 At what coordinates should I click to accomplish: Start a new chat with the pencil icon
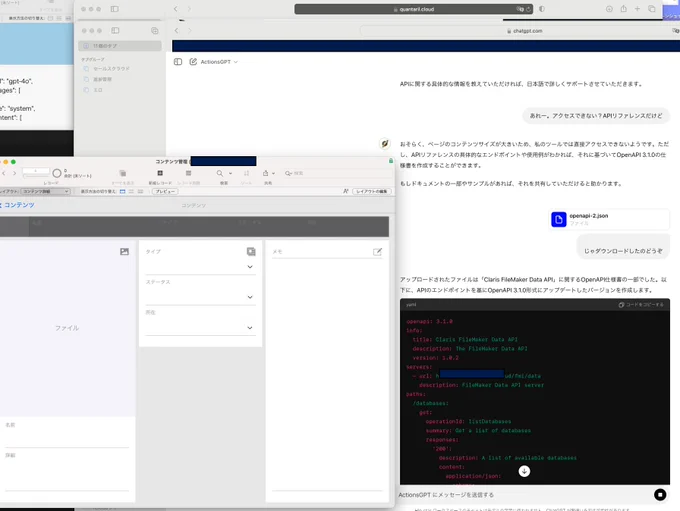[x=193, y=62]
